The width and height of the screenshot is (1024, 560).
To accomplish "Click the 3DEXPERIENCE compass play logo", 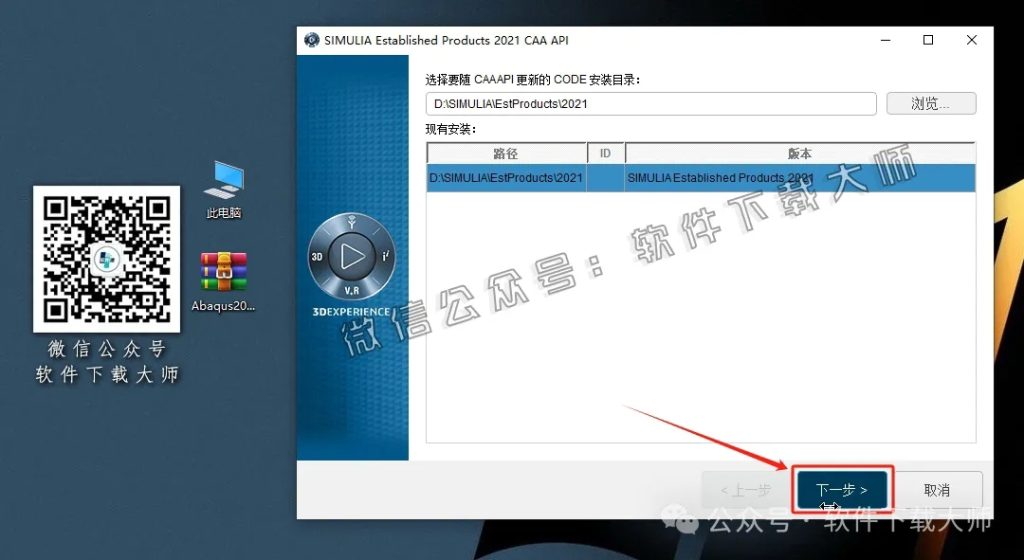I will coord(351,257).
